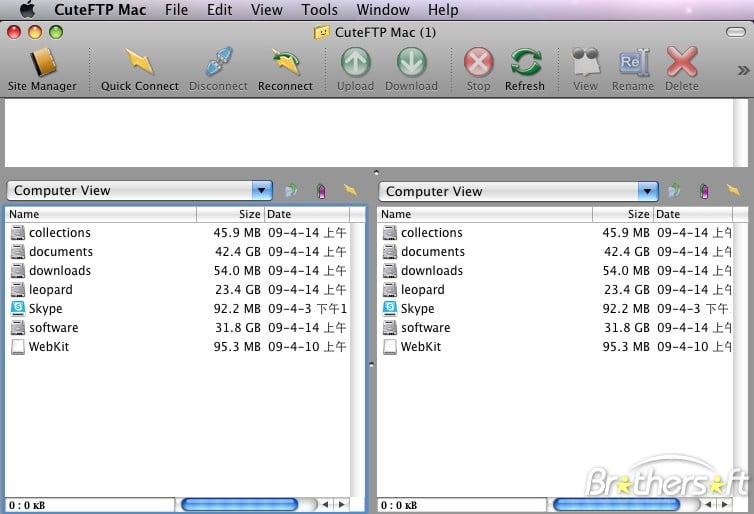Sort right pane by Name column

tap(485, 214)
